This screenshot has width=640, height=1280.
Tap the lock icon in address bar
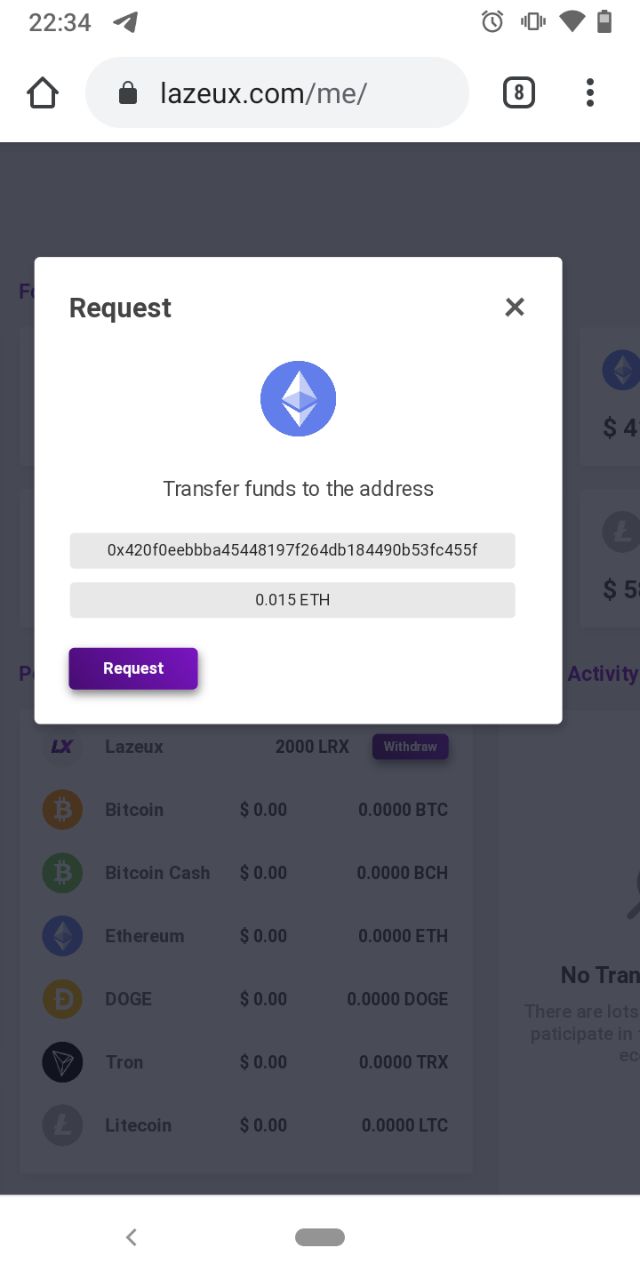click(127, 94)
